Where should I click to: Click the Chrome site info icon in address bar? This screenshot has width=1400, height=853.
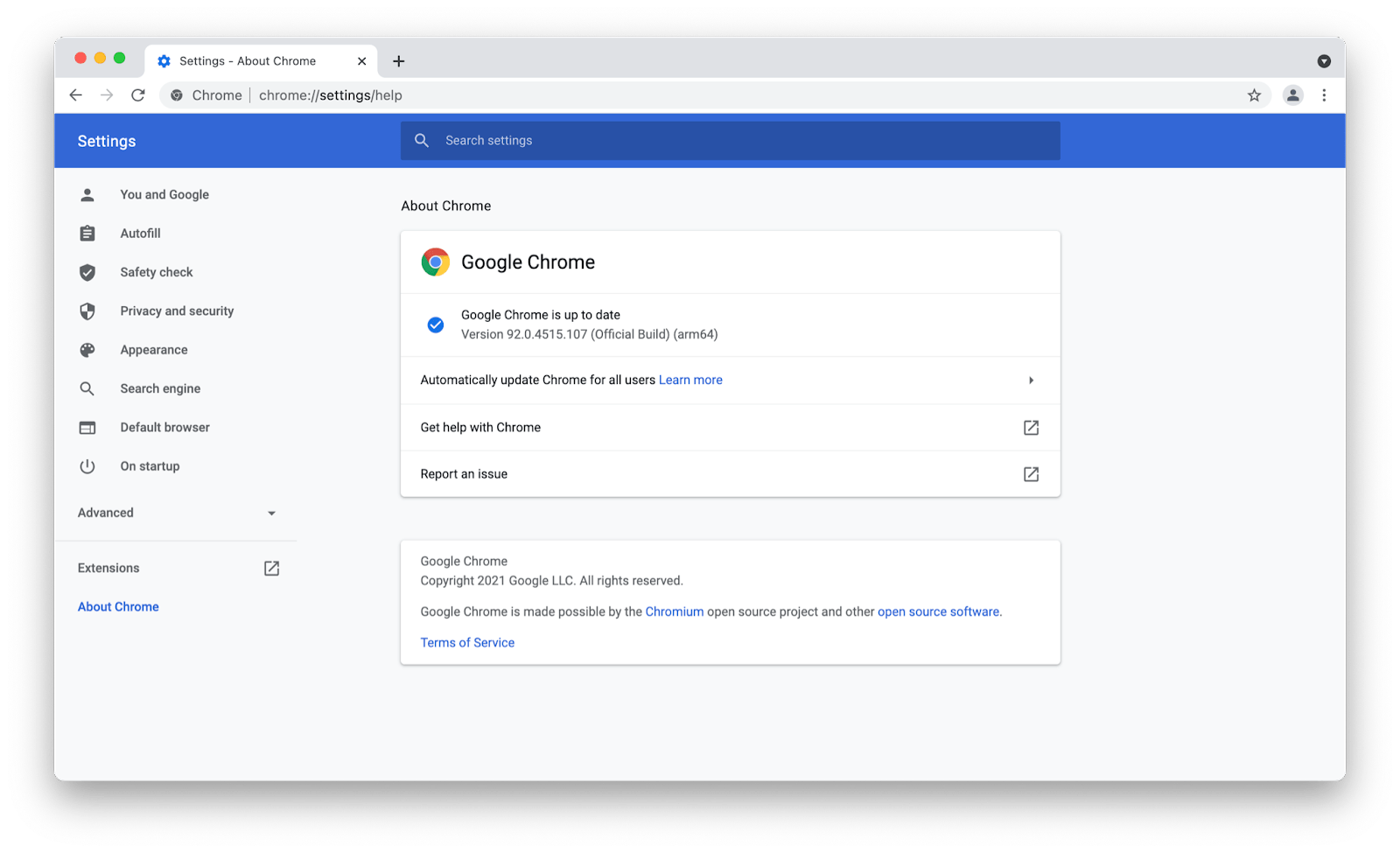[x=177, y=95]
